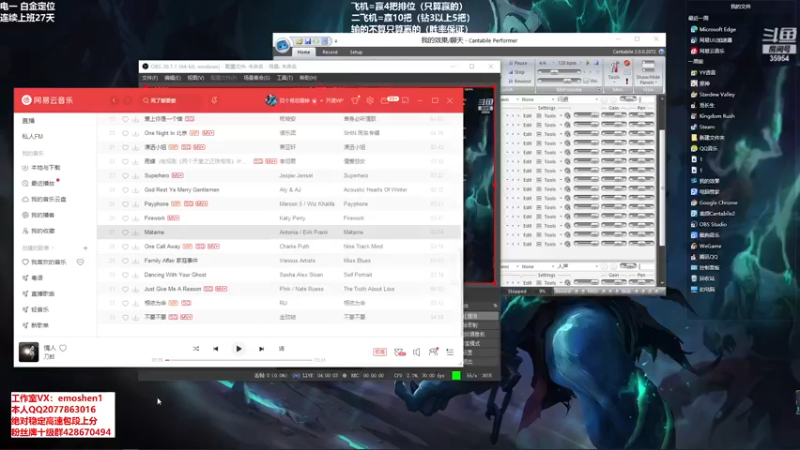Screen dimensions: 800x450
Task: Open the Stardew Valley desktop shortcut
Action: [713, 94]
